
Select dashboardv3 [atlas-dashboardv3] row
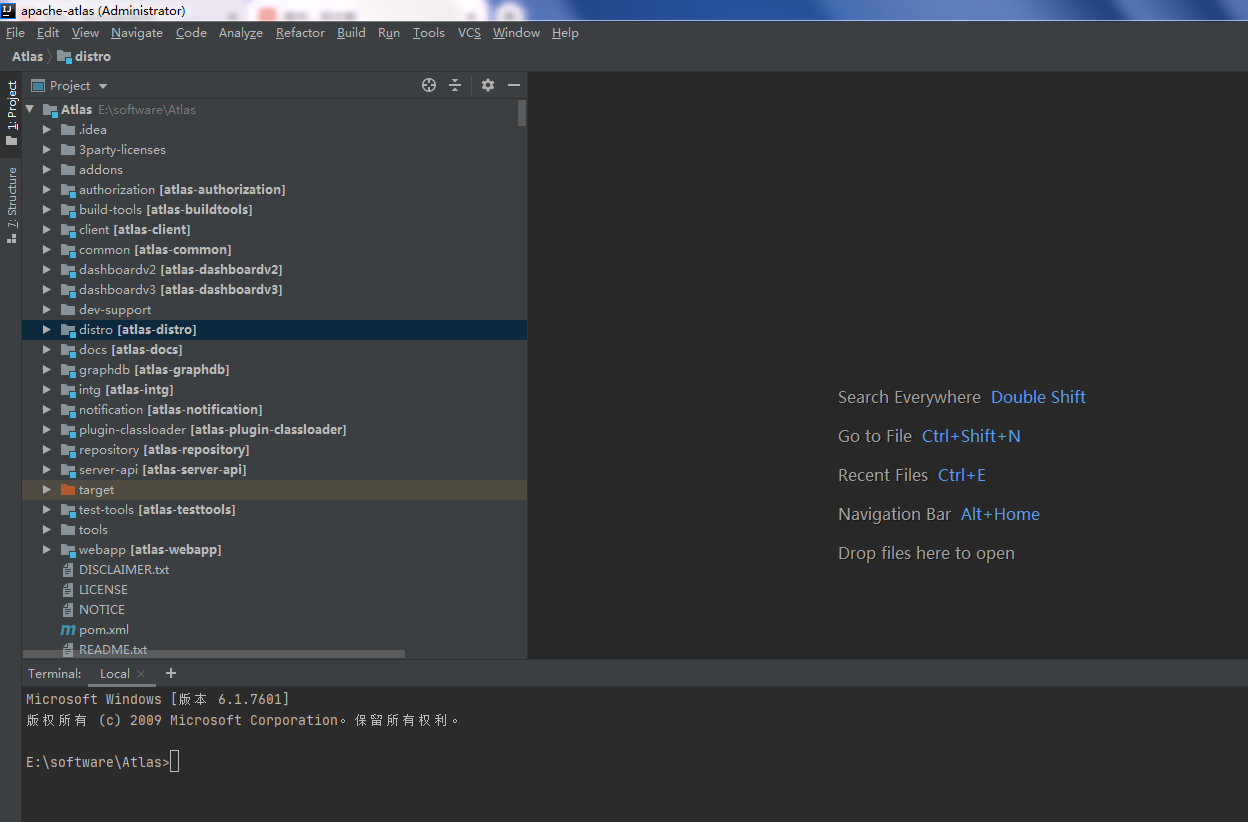[274, 290]
